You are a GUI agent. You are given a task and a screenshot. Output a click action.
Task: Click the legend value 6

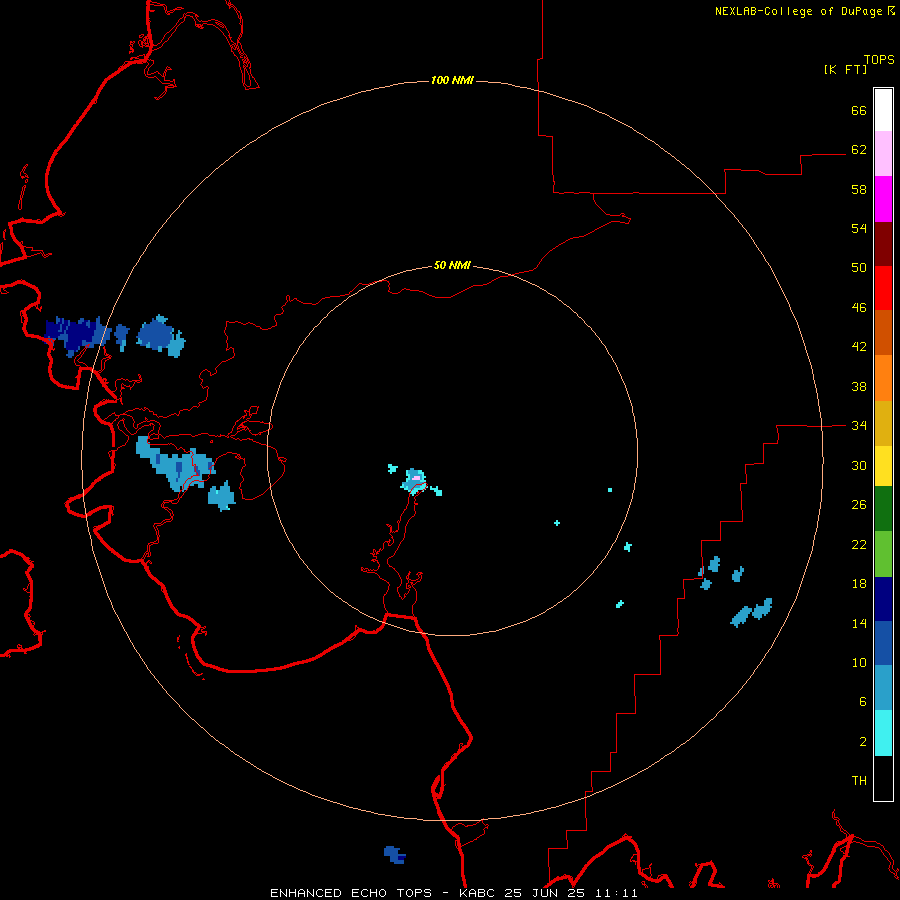863,702
